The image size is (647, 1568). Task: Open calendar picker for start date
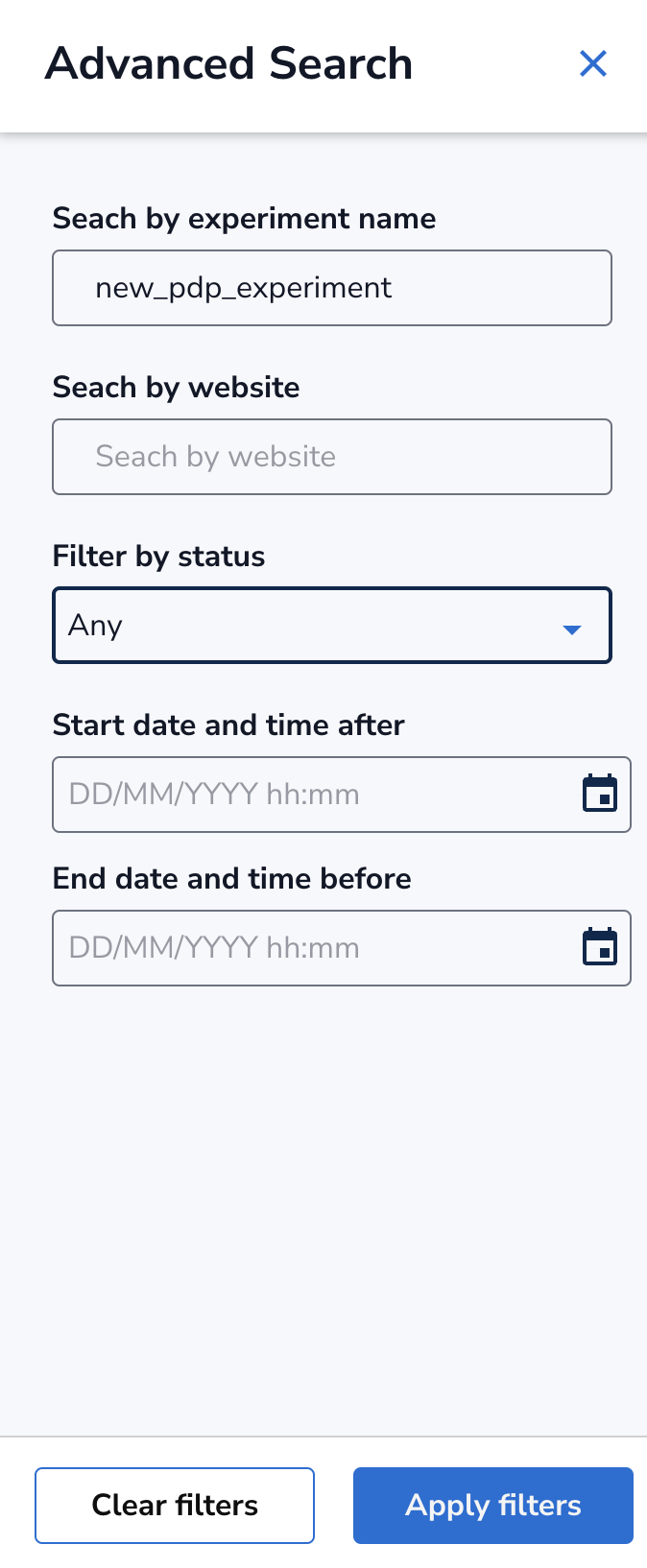600,794
